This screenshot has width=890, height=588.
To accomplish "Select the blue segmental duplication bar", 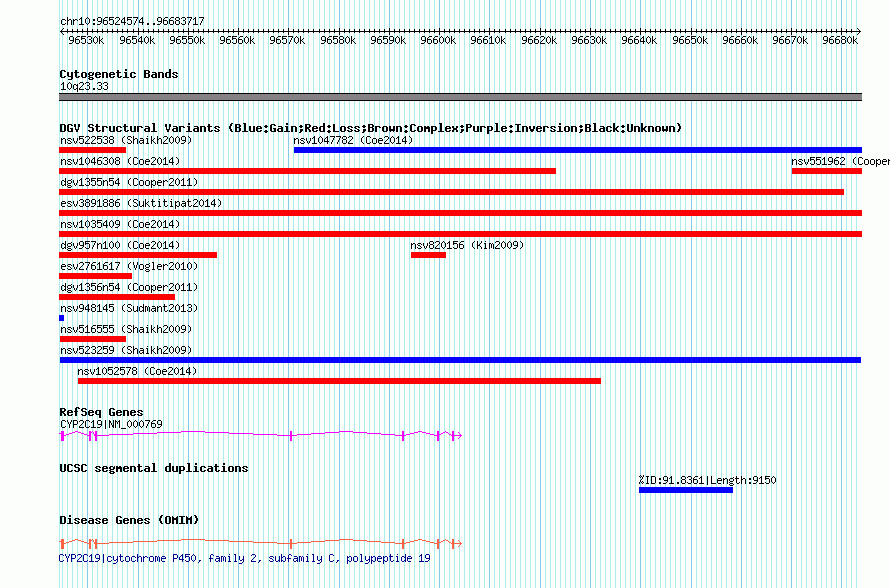I will 686,490.
